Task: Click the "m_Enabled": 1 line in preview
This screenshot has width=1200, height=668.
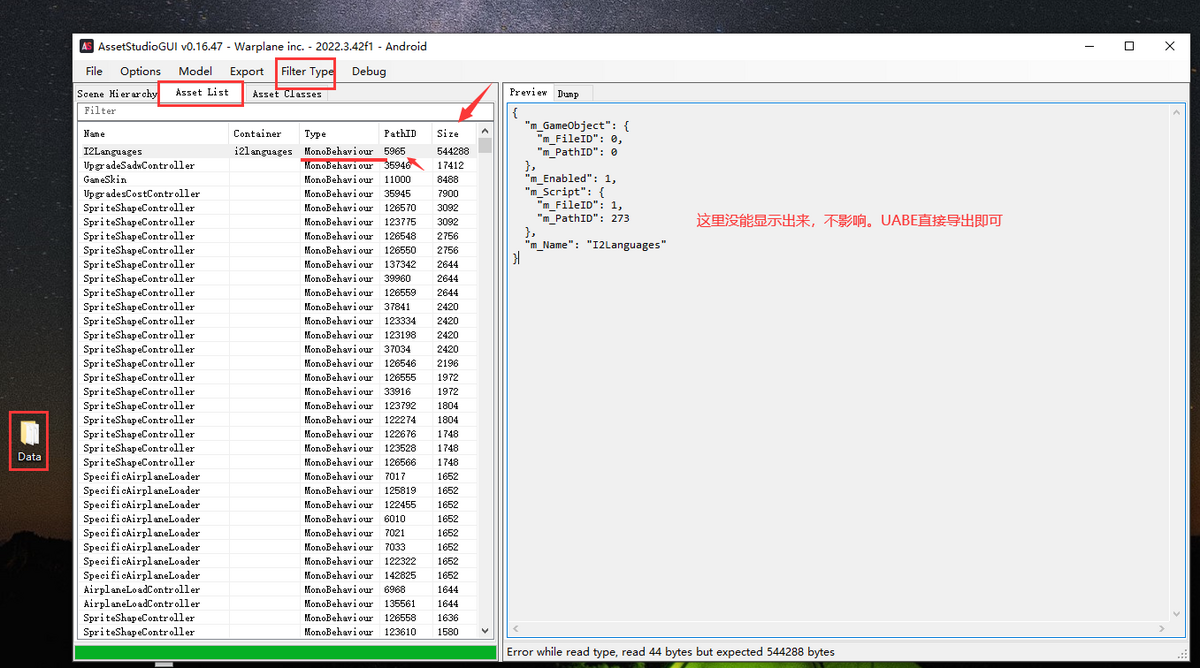Action: 571,178
